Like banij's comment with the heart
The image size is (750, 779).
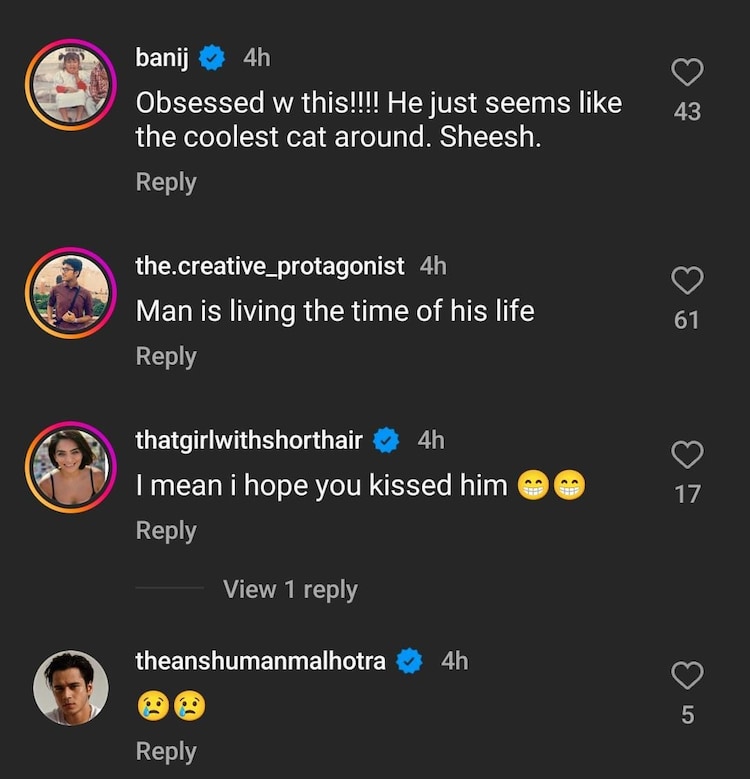click(x=687, y=72)
